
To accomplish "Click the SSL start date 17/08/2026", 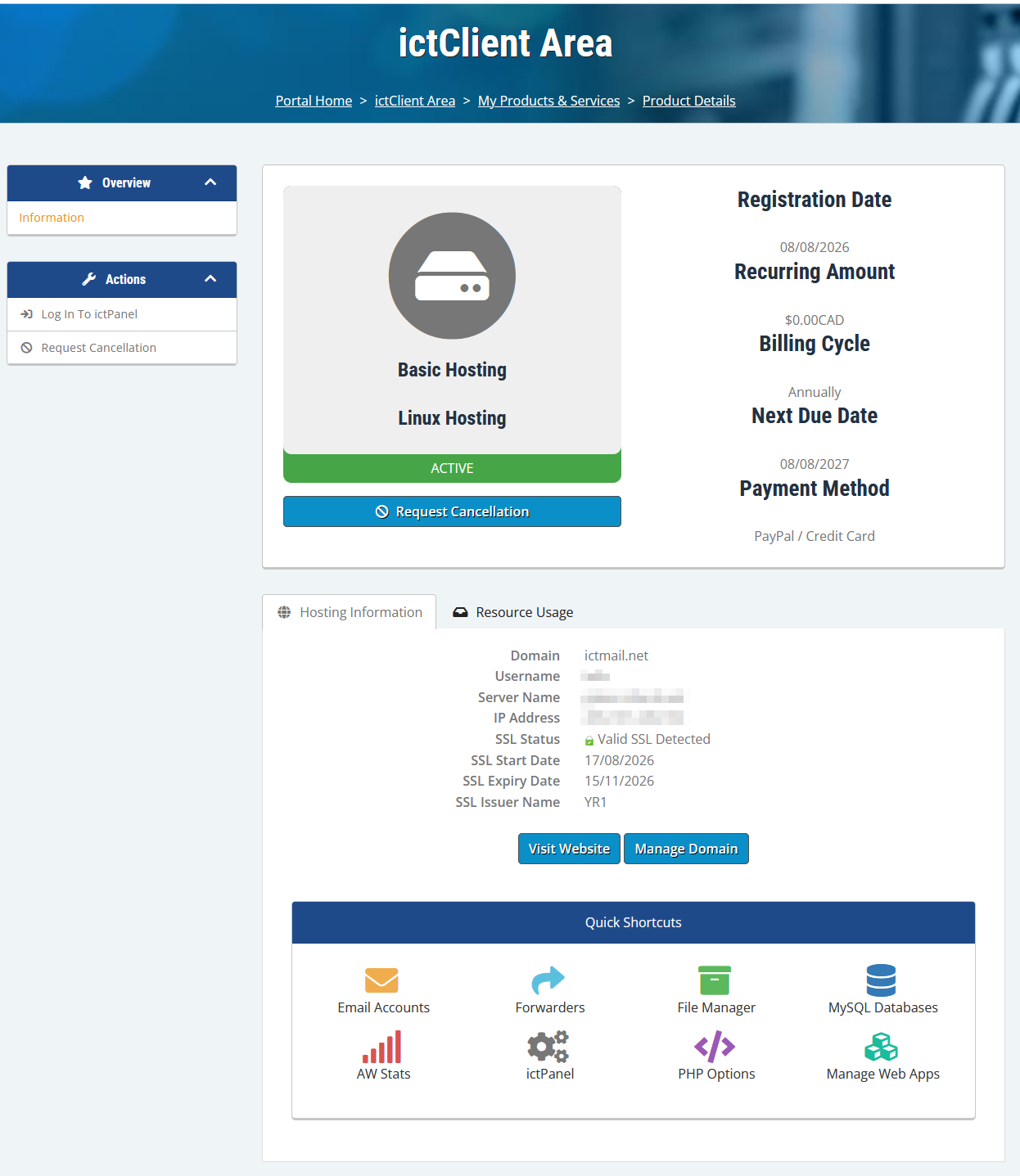I will coord(619,760).
